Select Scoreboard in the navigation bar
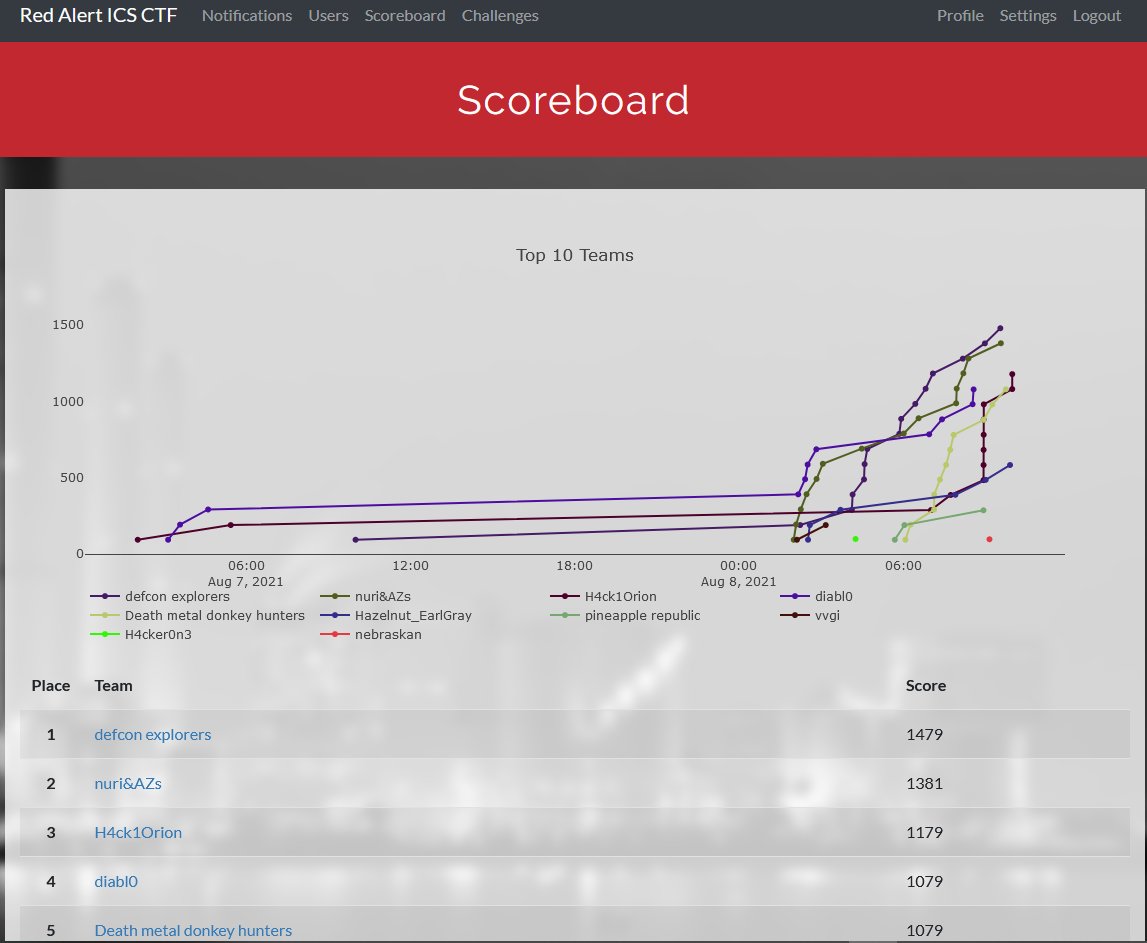This screenshot has width=1147, height=943. tap(405, 15)
